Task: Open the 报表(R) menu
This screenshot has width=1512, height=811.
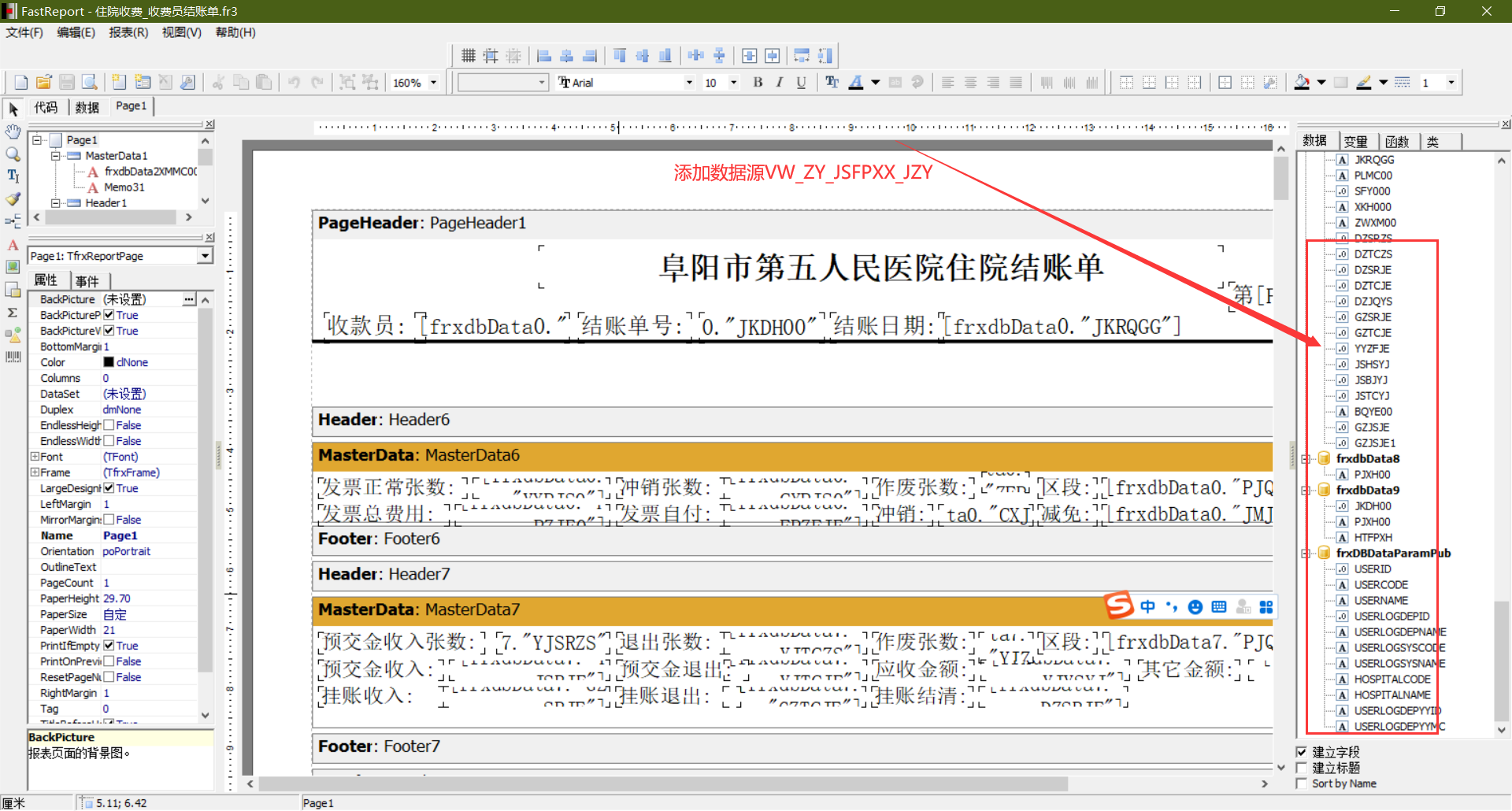Action: pos(128,32)
